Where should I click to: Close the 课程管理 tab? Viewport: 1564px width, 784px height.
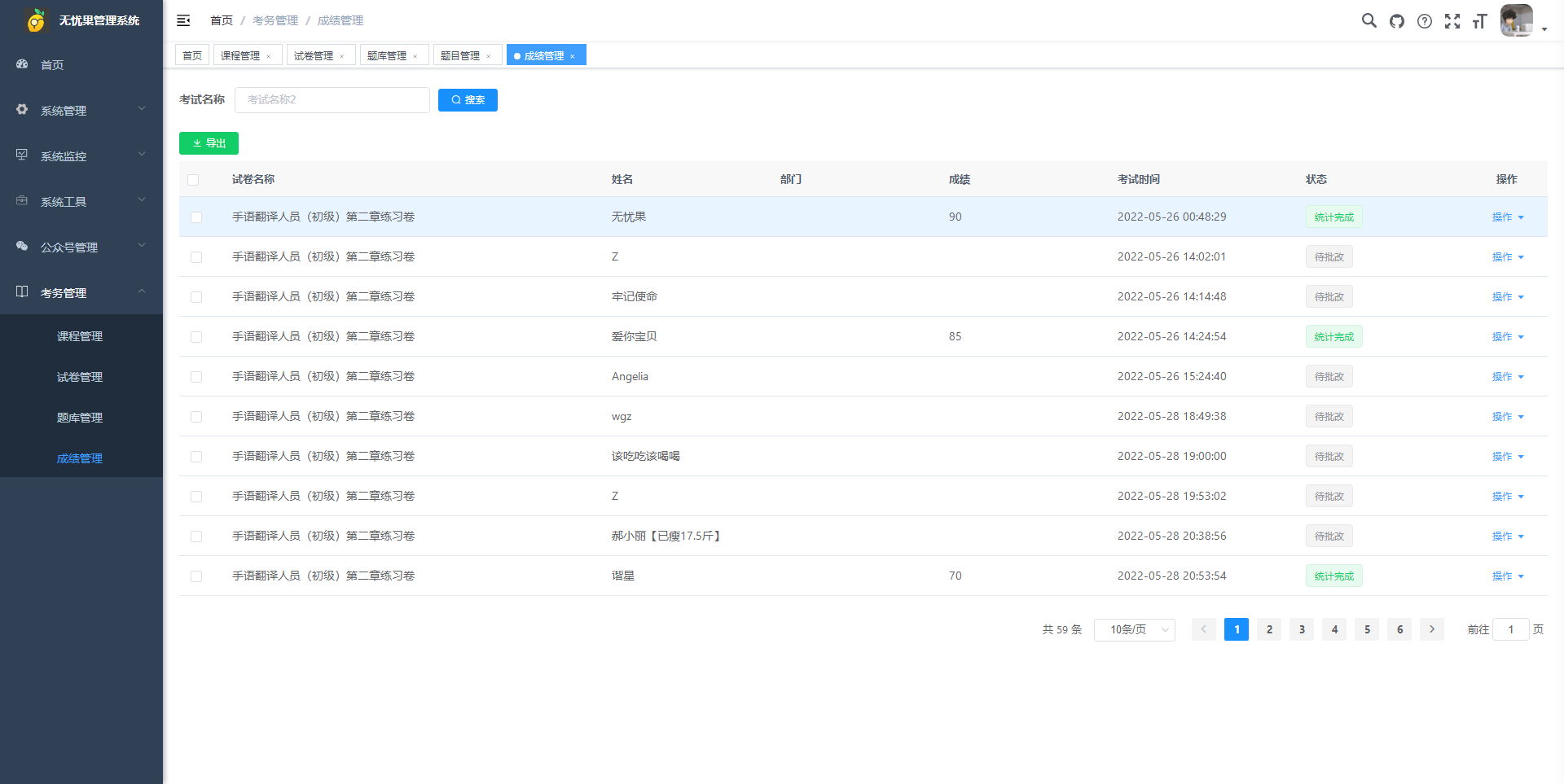point(269,56)
